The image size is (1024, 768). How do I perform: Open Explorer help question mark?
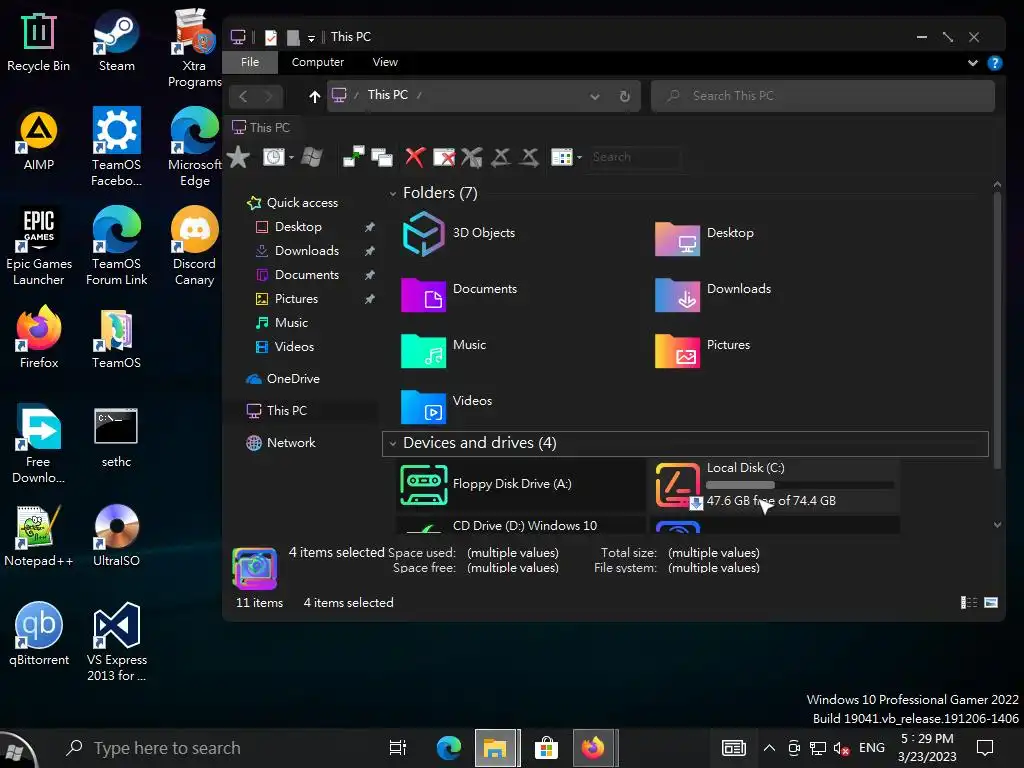995,63
